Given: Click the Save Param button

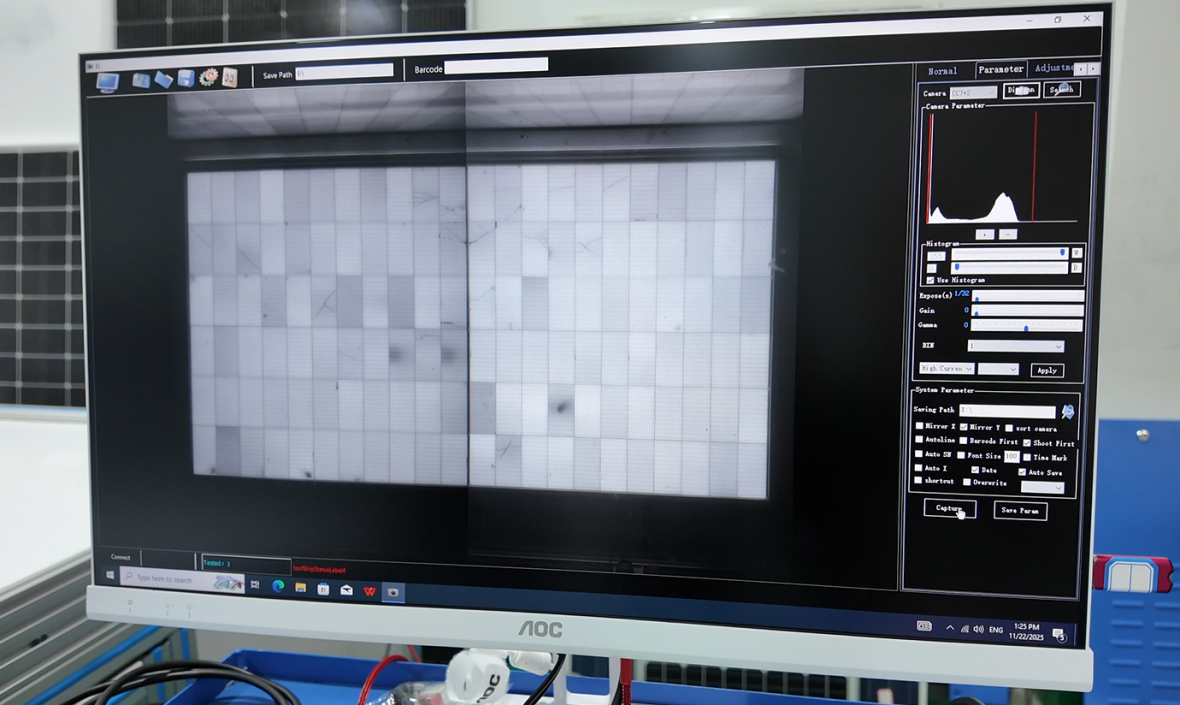Looking at the screenshot, I should point(1021,511).
